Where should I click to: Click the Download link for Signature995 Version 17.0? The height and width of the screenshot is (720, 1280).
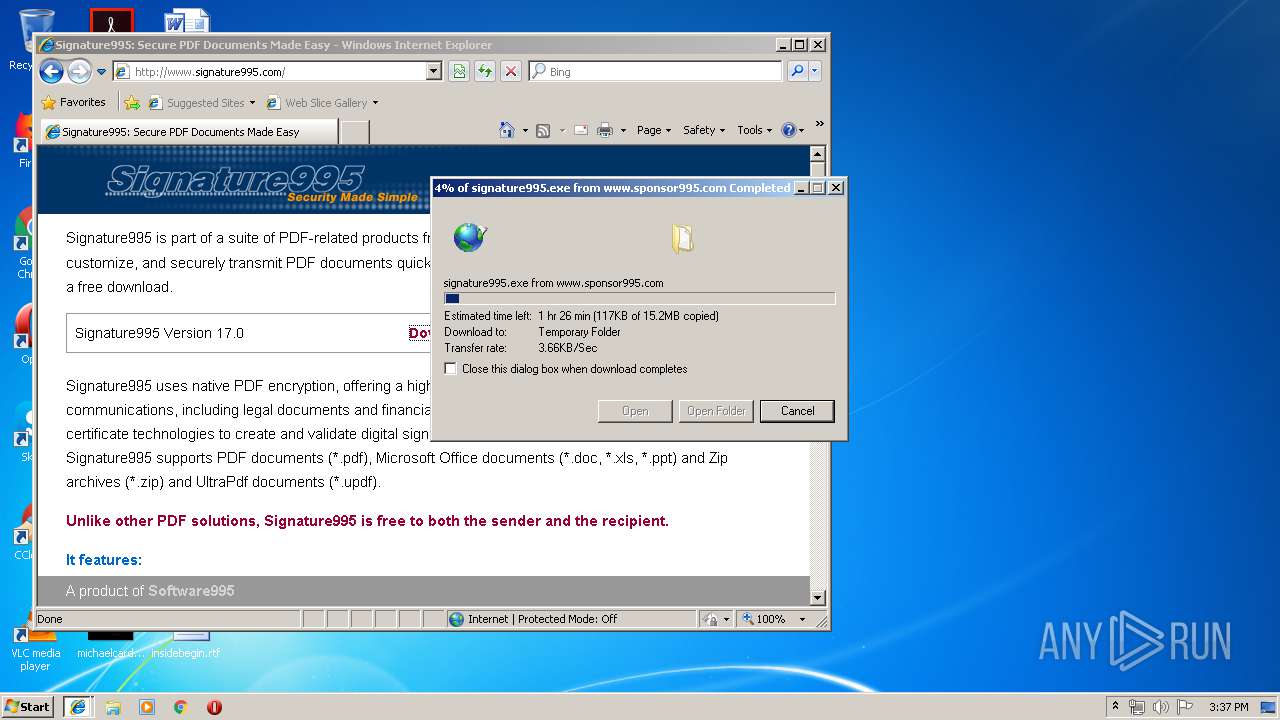(x=419, y=333)
